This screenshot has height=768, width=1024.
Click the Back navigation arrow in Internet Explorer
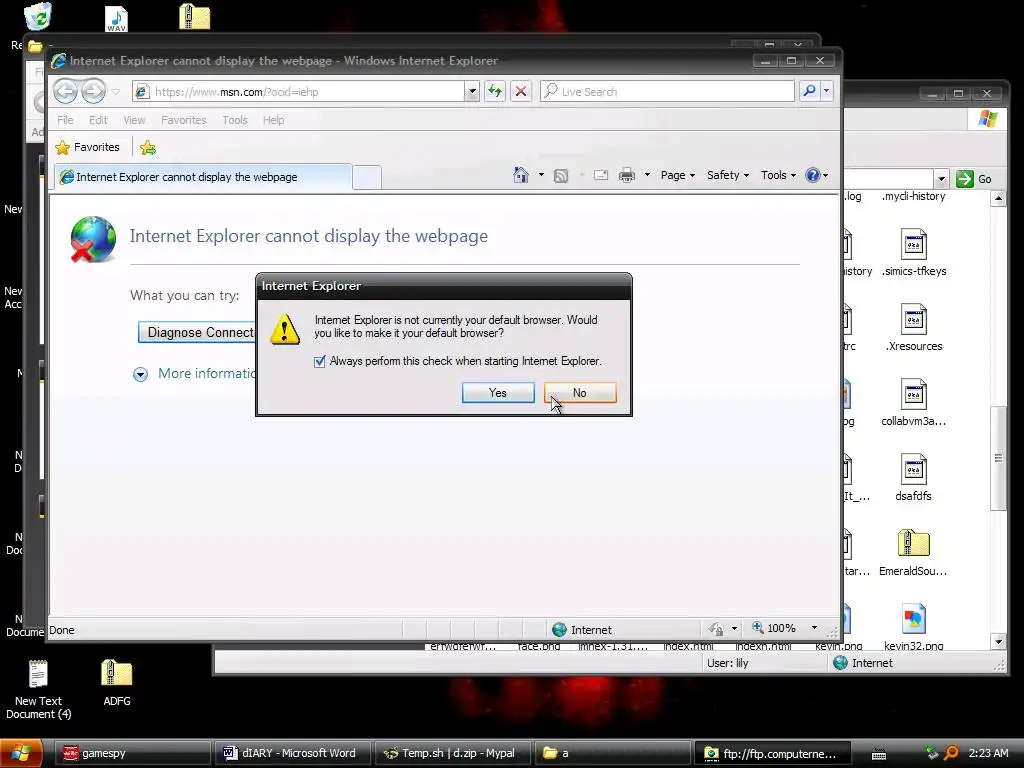[65, 91]
